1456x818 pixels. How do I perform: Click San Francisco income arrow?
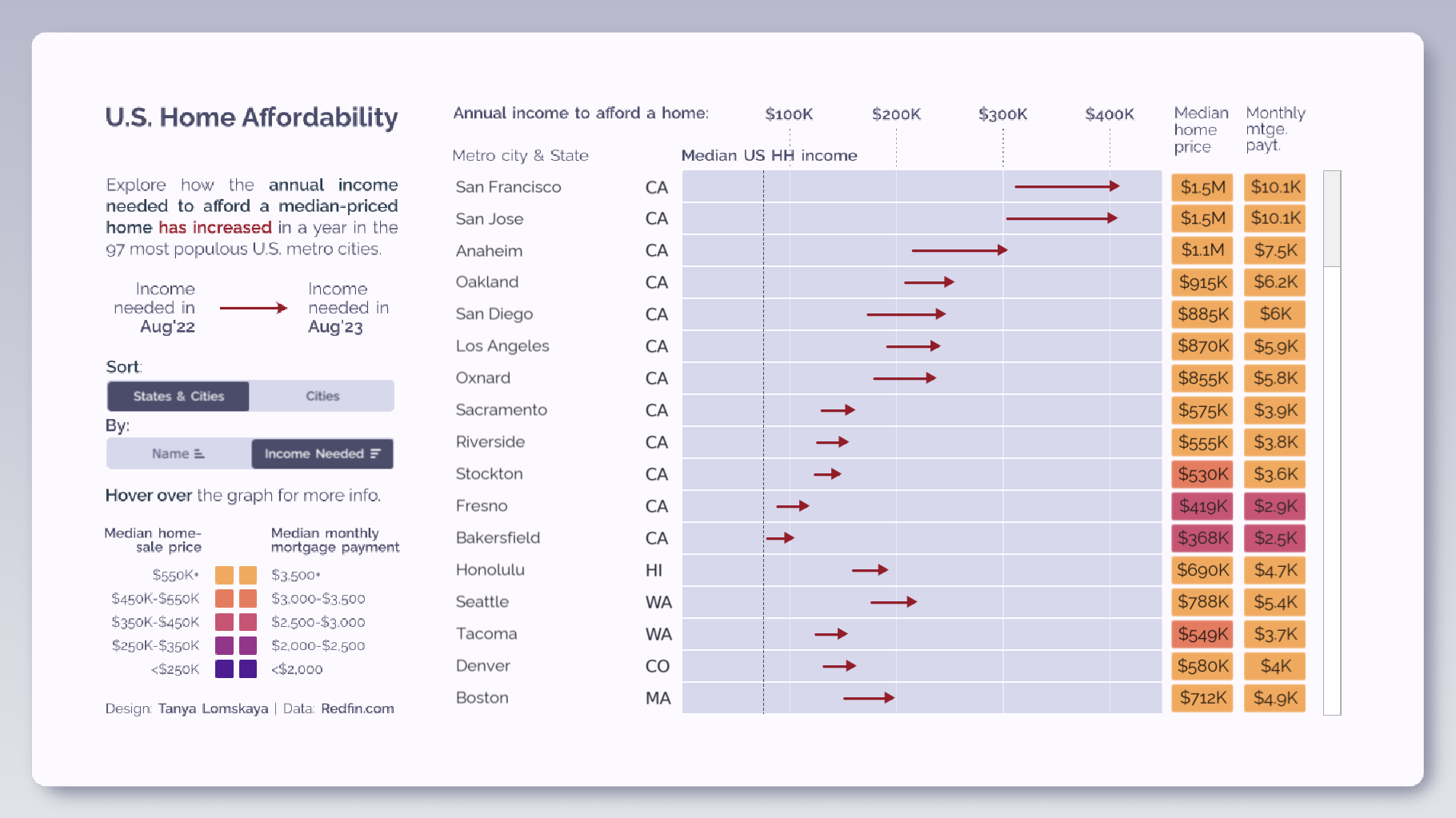(1066, 186)
